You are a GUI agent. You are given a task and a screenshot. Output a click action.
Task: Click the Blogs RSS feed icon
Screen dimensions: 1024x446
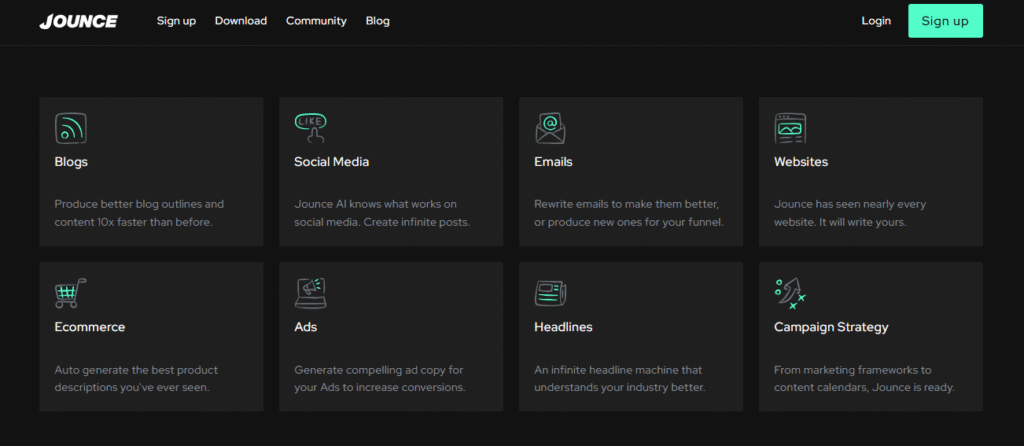point(70,128)
